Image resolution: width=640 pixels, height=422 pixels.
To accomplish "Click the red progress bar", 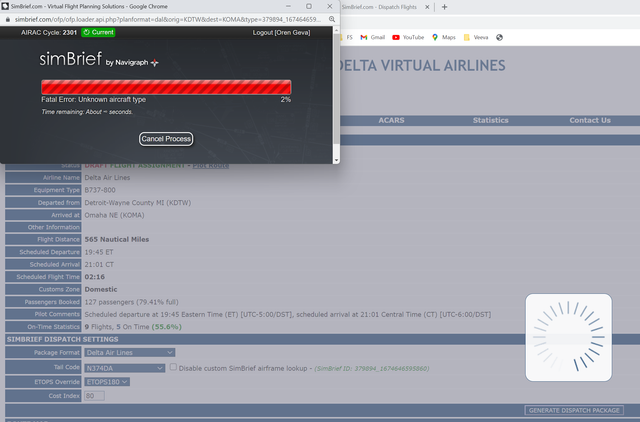I will click(166, 87).
